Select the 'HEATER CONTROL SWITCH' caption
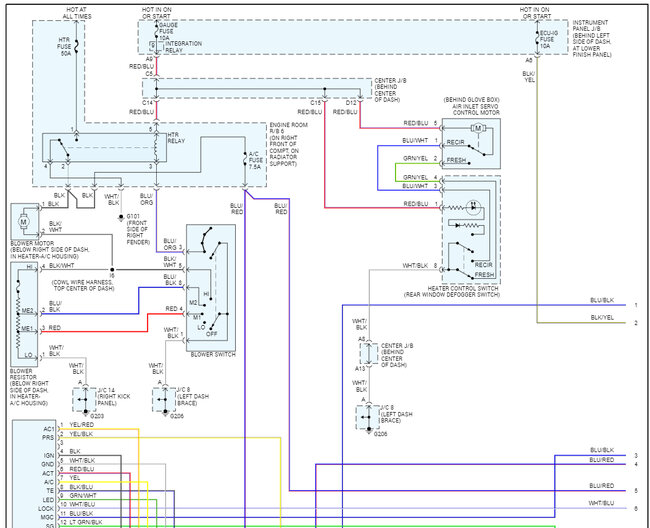Screen dimensions: 650x528 point(452,291)
